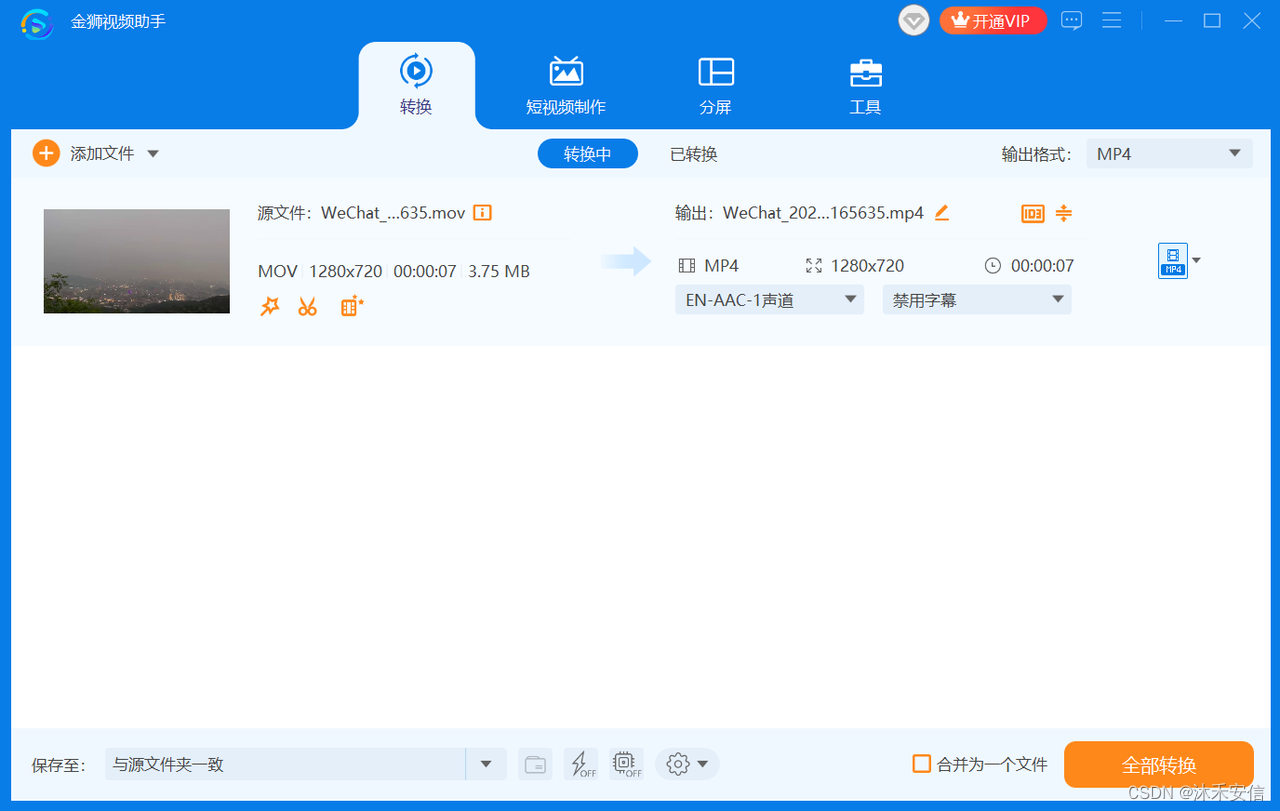Viewport: 1280px width, 811px height.
Task: Click the enhance video icon
Action: pyautogui.click(x=352, y=306)
